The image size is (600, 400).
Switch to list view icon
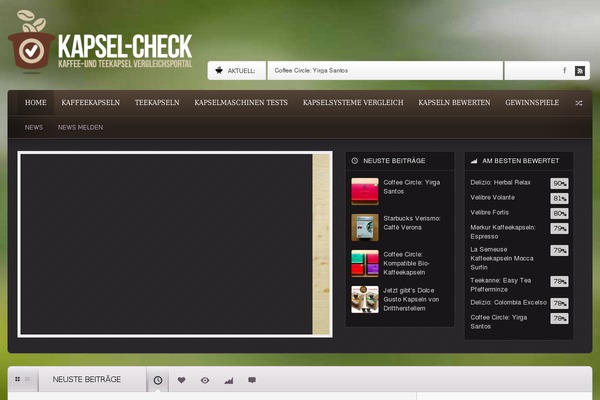pos(28,379)
